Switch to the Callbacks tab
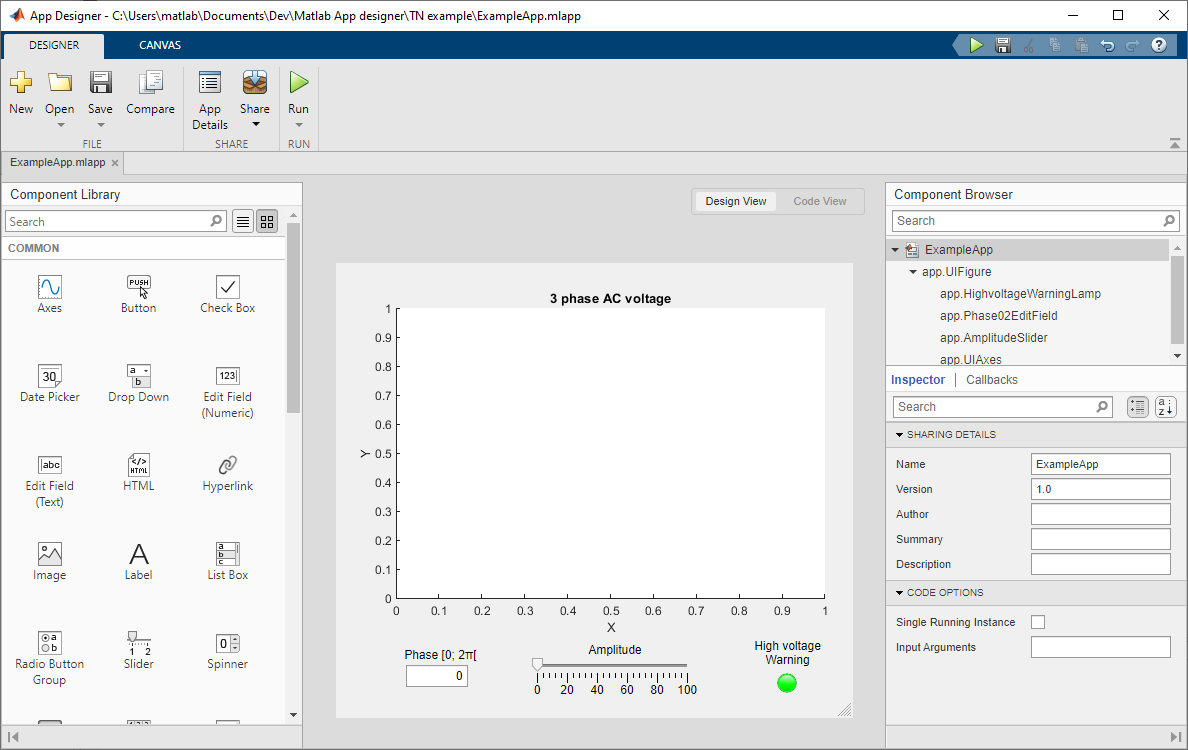 tap(991, 380)
